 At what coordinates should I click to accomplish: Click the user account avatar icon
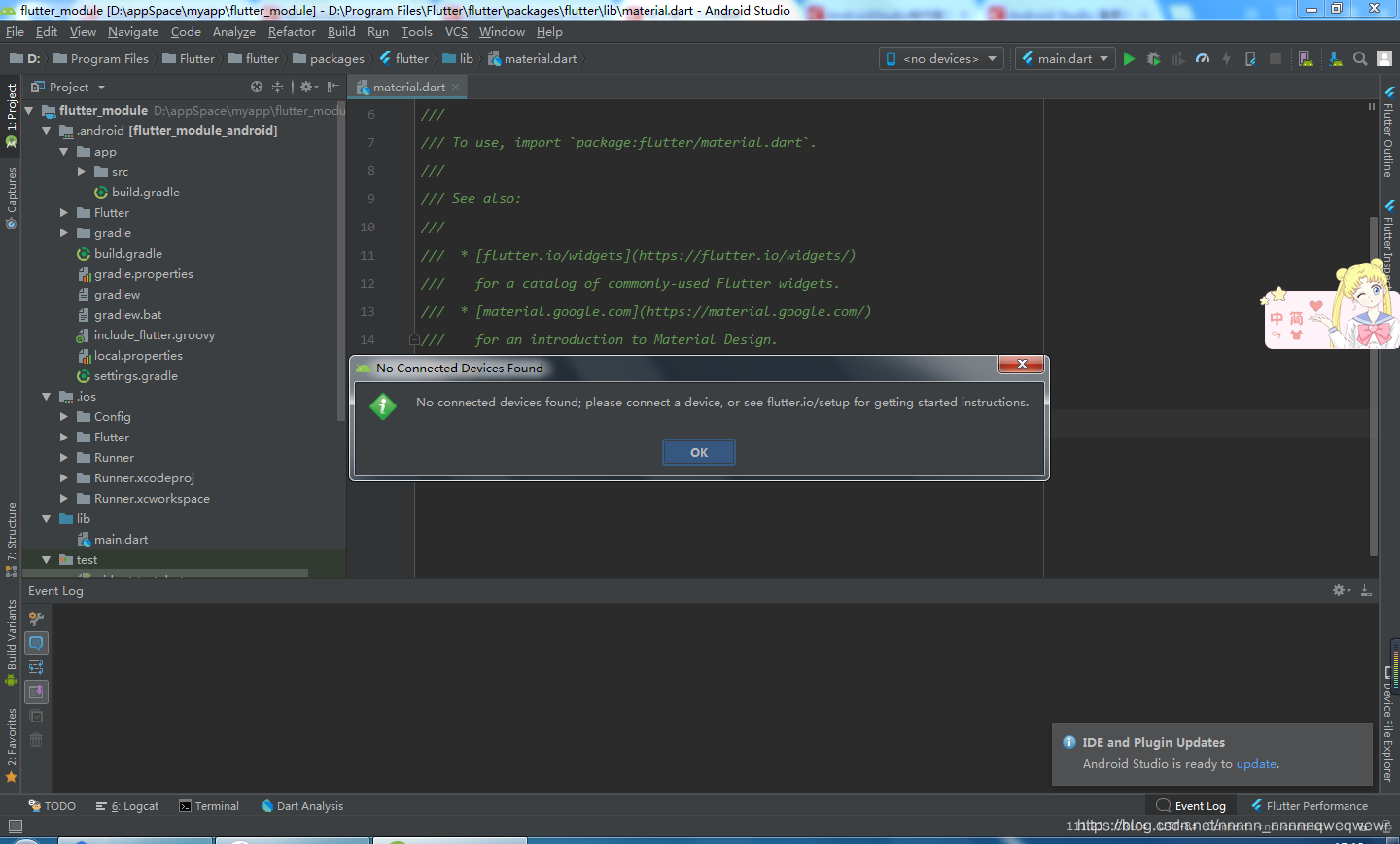pos(1384,58)
